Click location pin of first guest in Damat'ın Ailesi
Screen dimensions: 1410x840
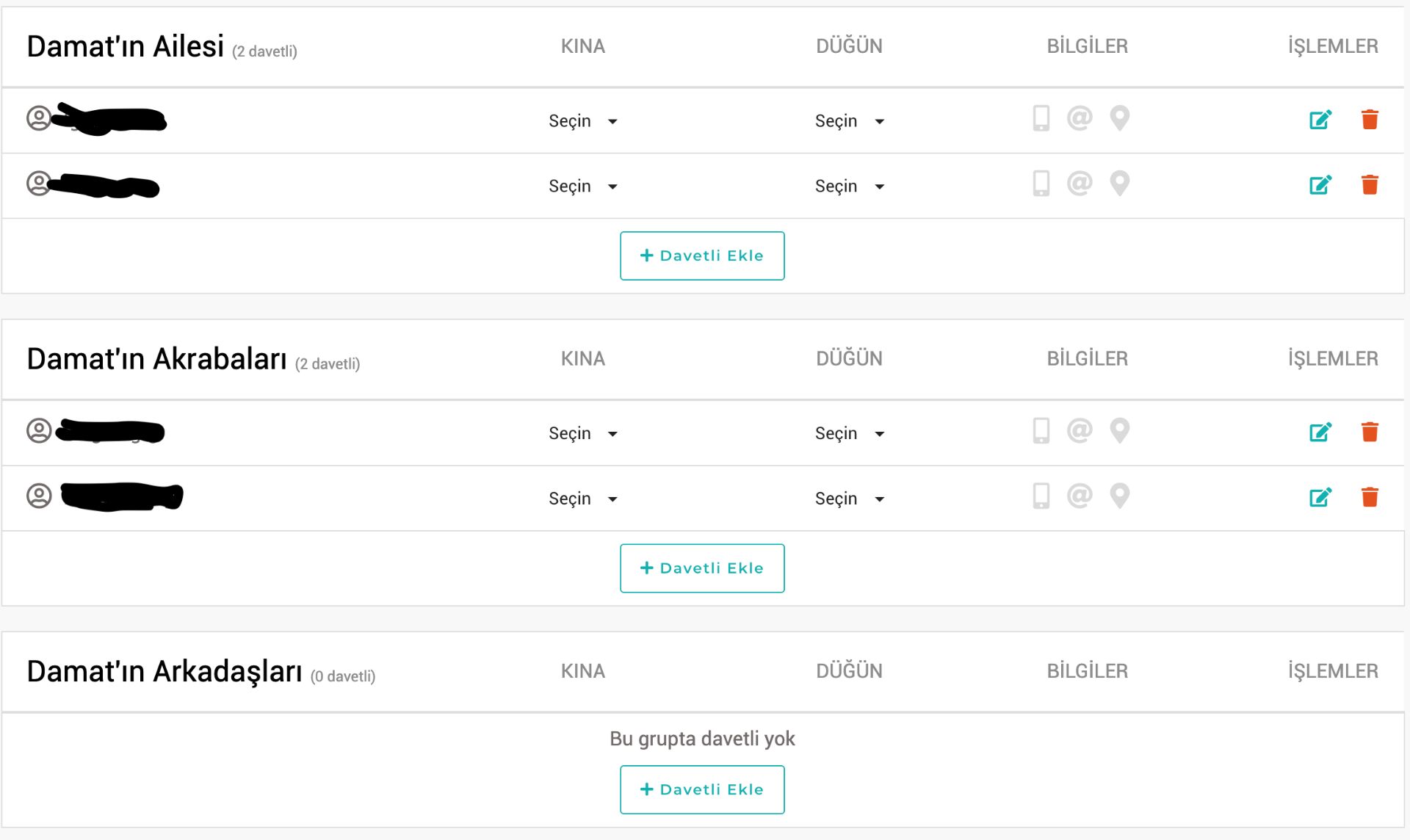pyautogui.click(x=1119, y=118)
